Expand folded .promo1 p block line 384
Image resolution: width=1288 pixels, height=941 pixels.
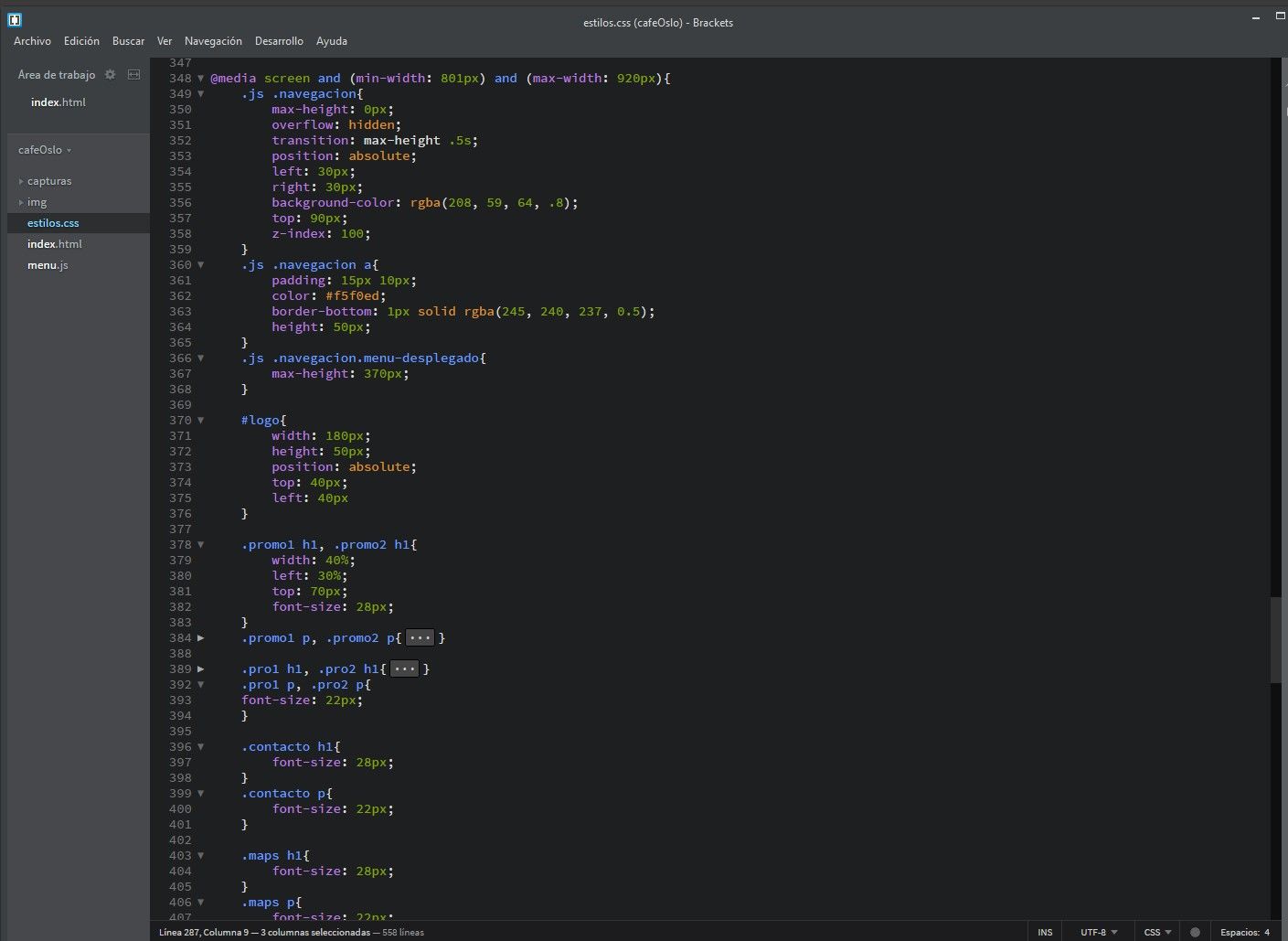pyautogui.click(x=201, y=638)
